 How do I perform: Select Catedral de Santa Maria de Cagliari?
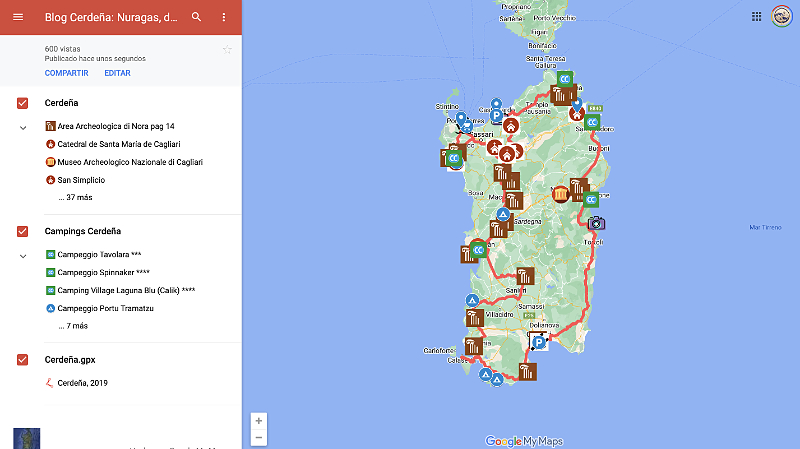119,144
